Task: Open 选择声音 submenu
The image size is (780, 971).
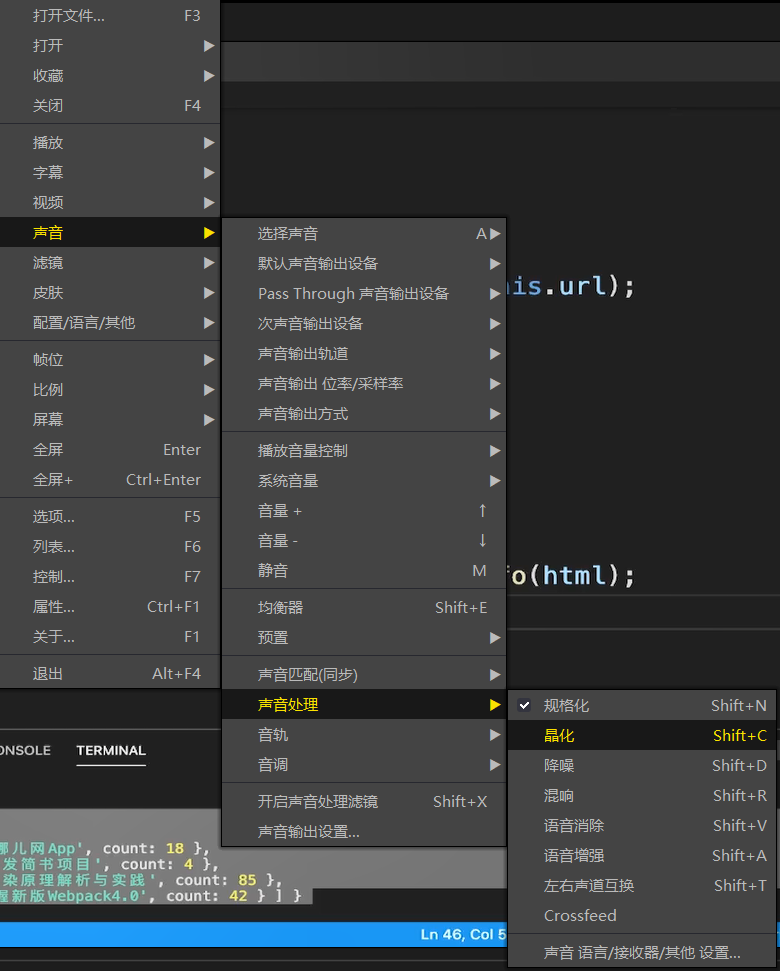Action: (364, 233)
